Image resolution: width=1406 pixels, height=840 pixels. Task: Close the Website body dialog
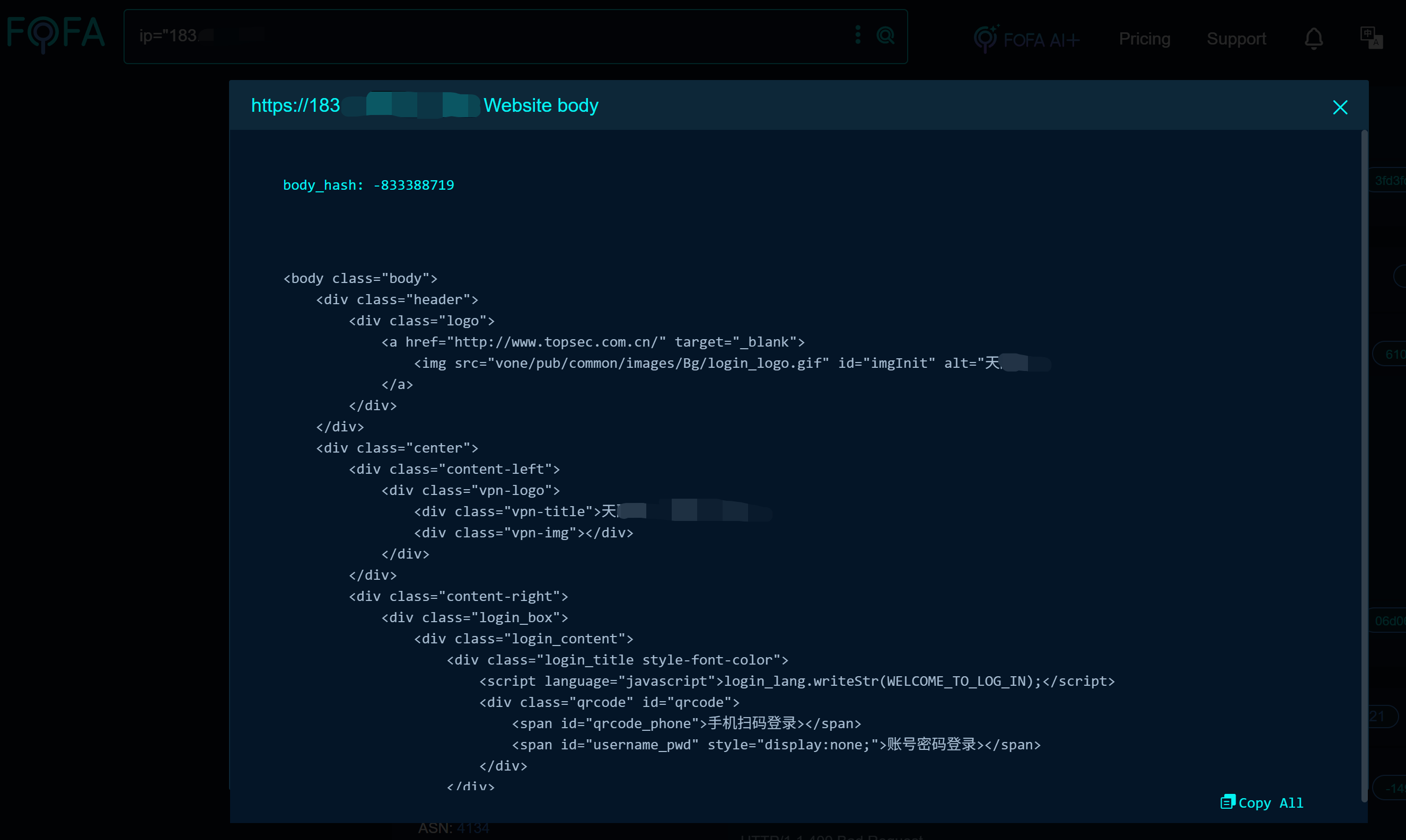[x=1340, y=107]
